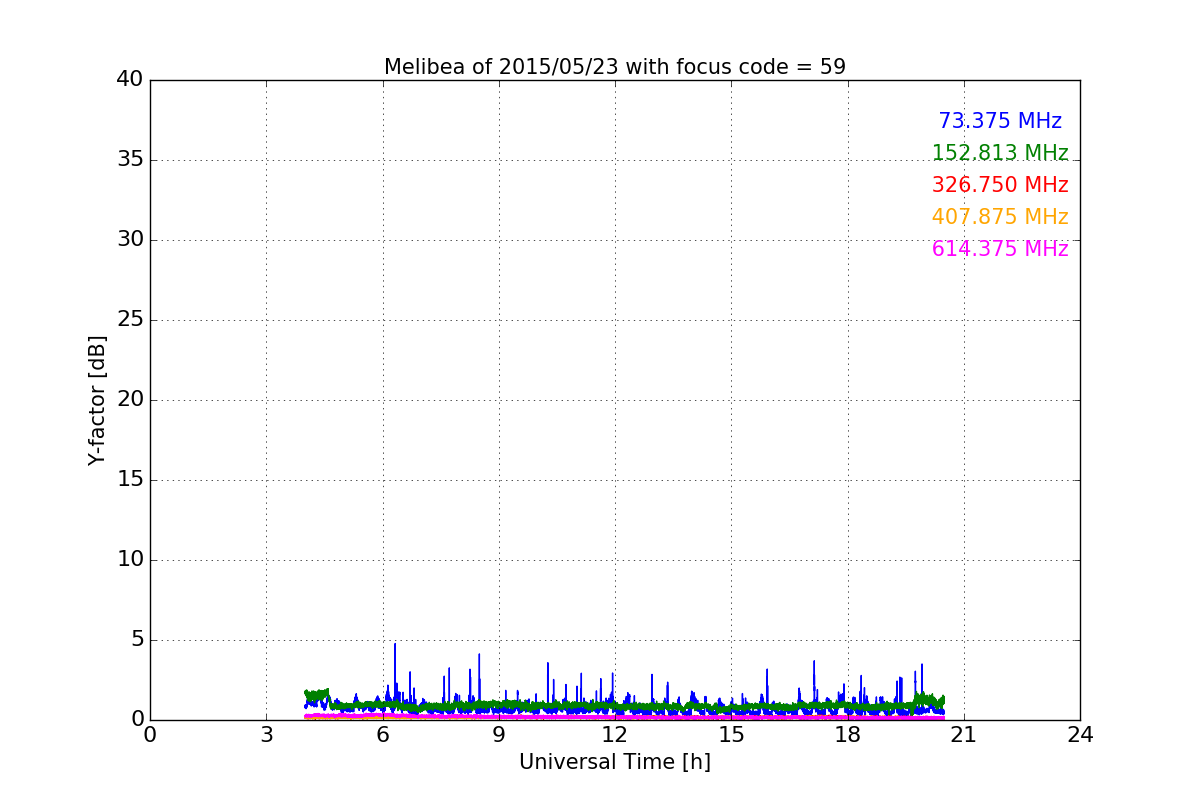Click y-axis tick label 35
The height and width of the screenshot is (800, 1200).
(x=130, y=160)
